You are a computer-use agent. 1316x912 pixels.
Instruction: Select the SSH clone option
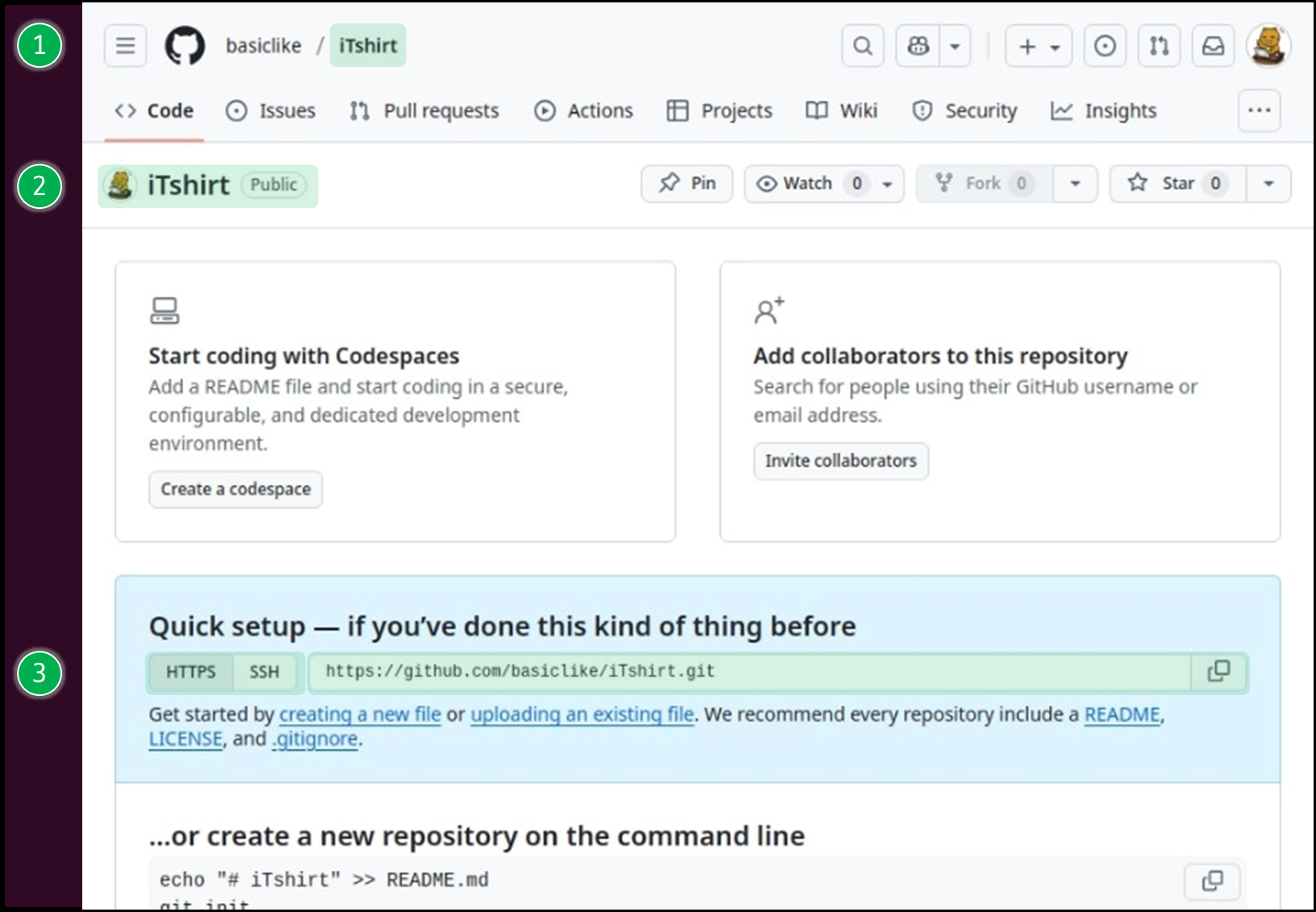[264, 673]
